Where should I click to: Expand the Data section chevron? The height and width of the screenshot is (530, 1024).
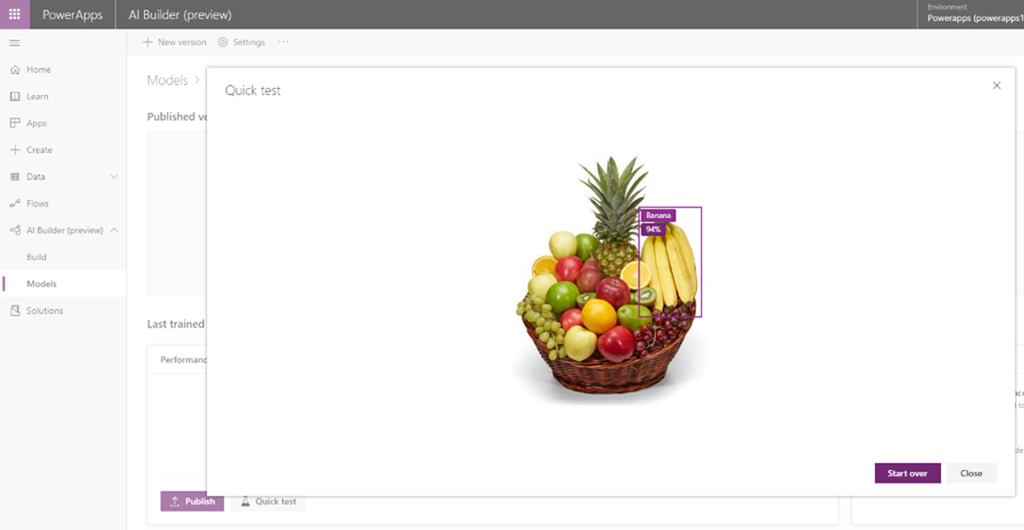click(114, 177)
